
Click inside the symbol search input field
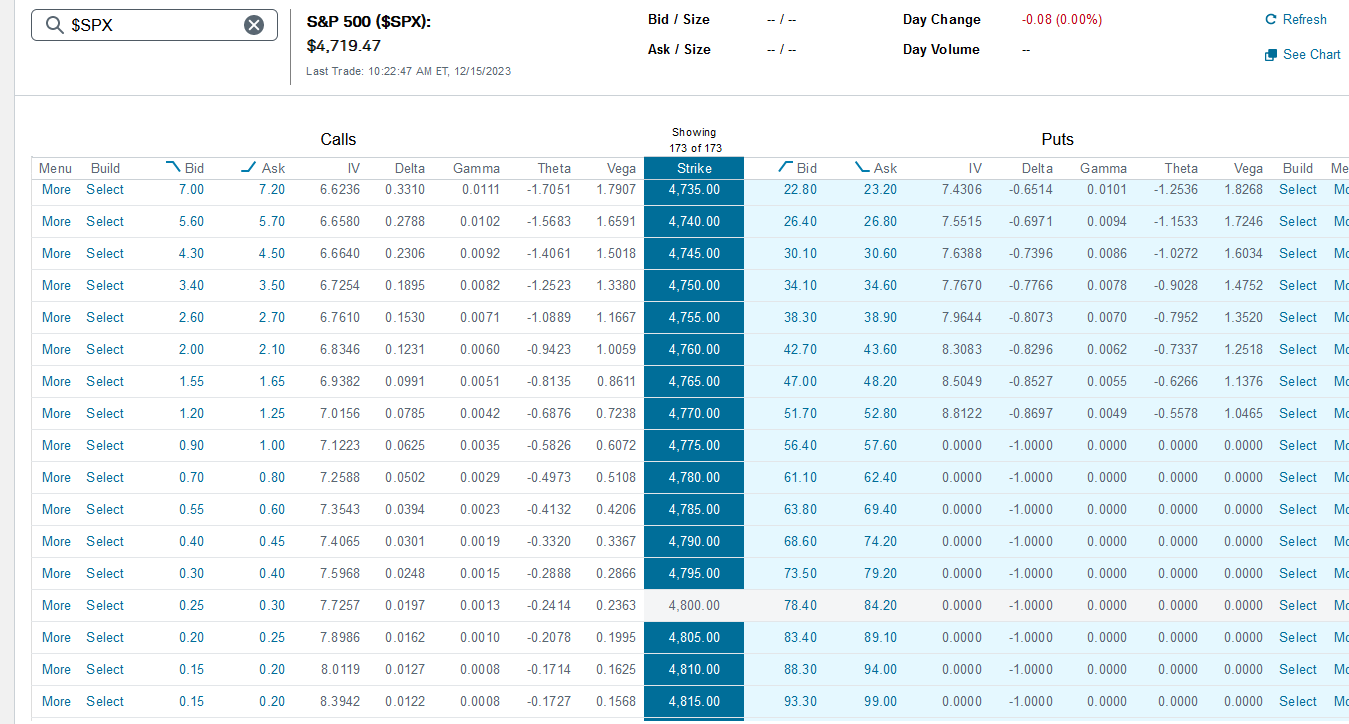tap(150, 25)
